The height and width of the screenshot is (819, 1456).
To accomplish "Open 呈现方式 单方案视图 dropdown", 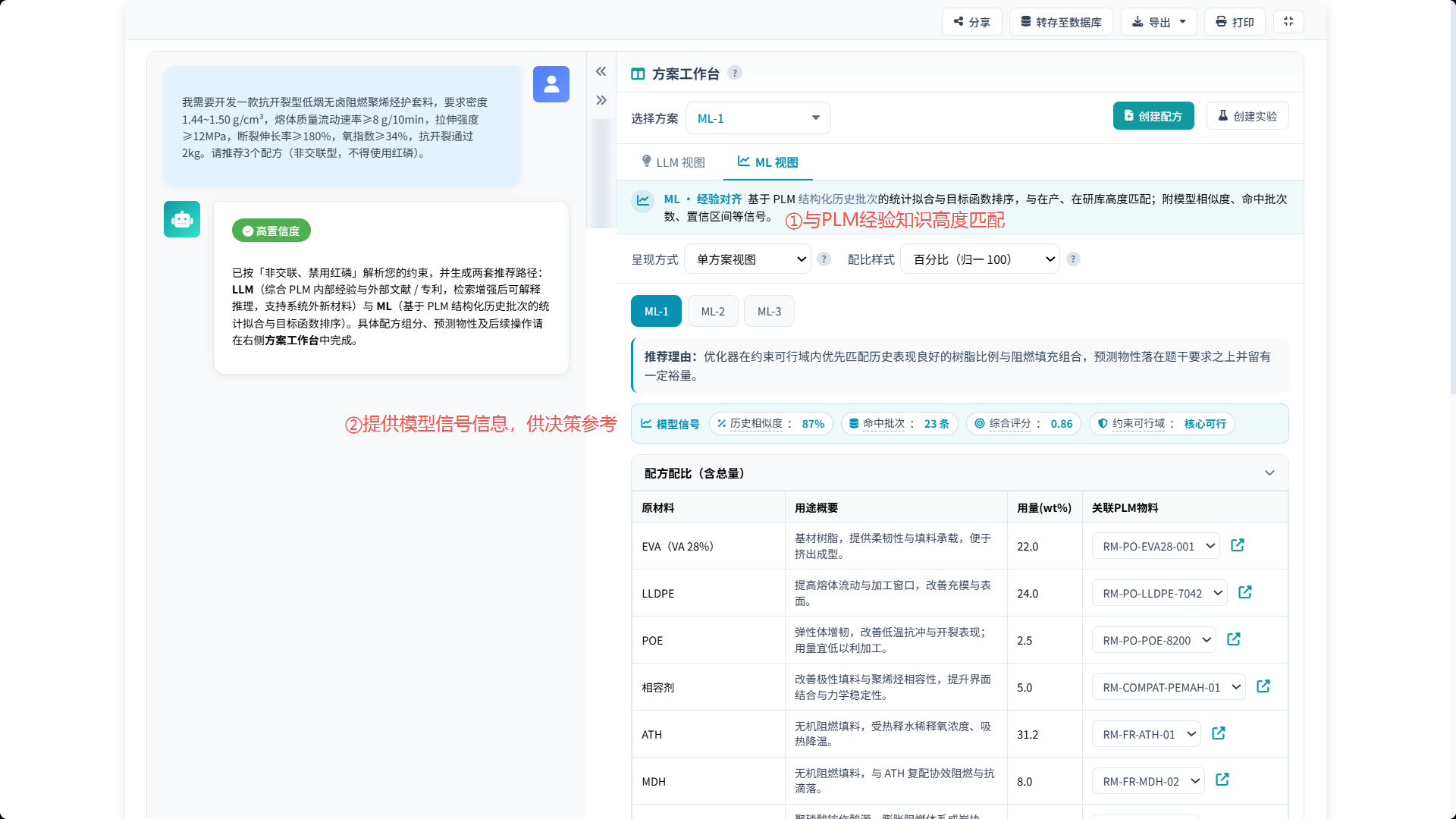I will [x=748, y=259].
